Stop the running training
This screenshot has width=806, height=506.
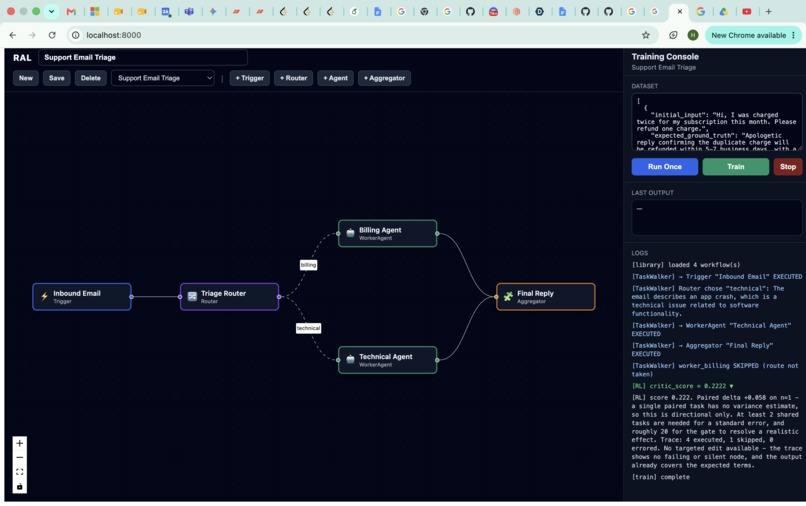point(787,167)
